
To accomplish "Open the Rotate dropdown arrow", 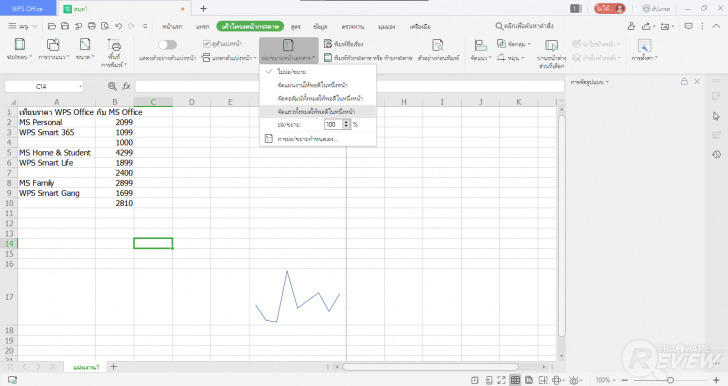I will (x=523, y=58).
